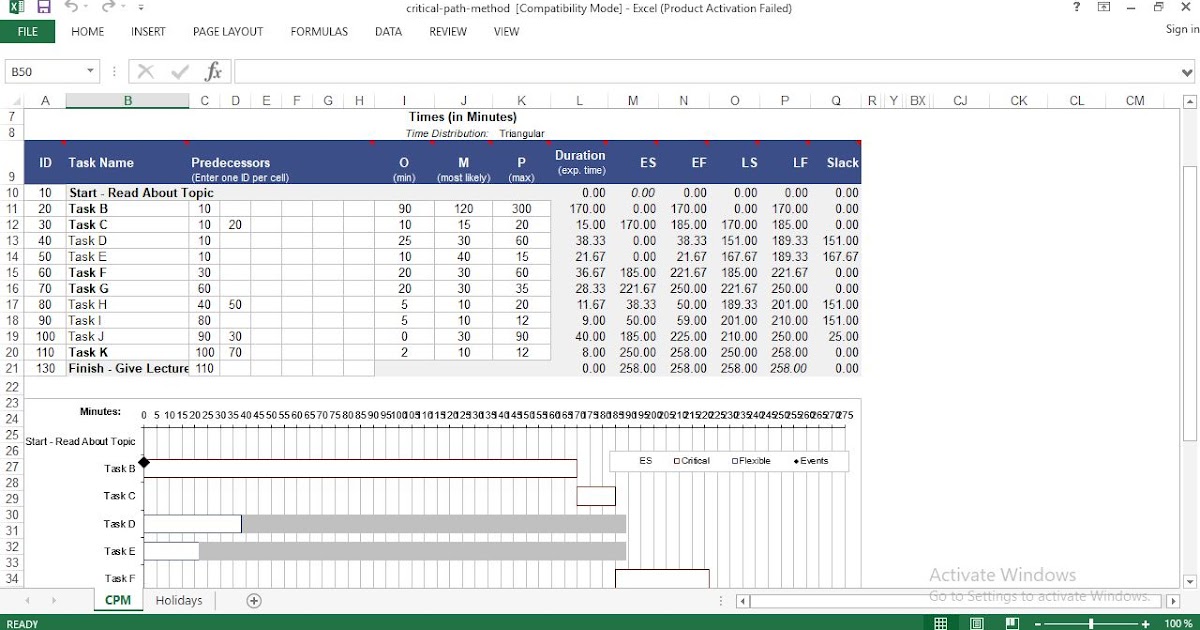
Task: Click the Undo arrow icon
Action: (71, 8)
